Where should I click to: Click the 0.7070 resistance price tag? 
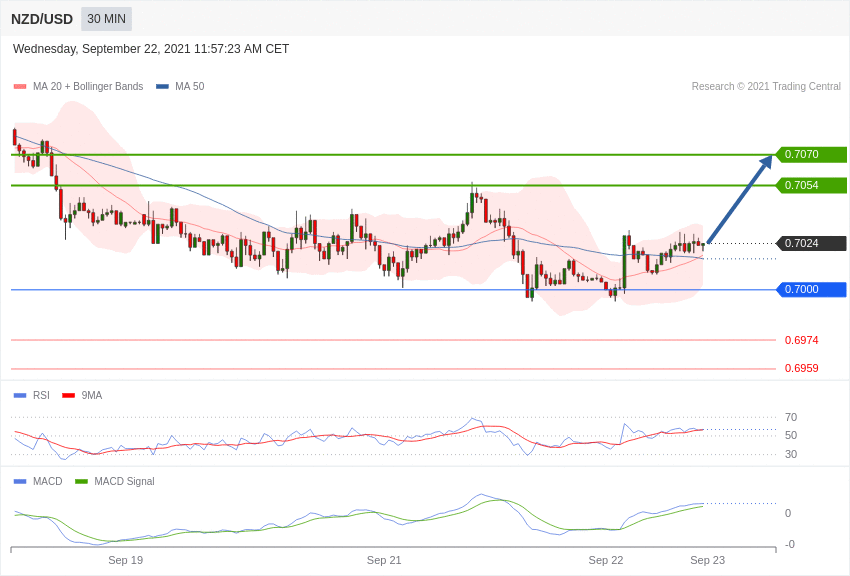coord(812,154)
